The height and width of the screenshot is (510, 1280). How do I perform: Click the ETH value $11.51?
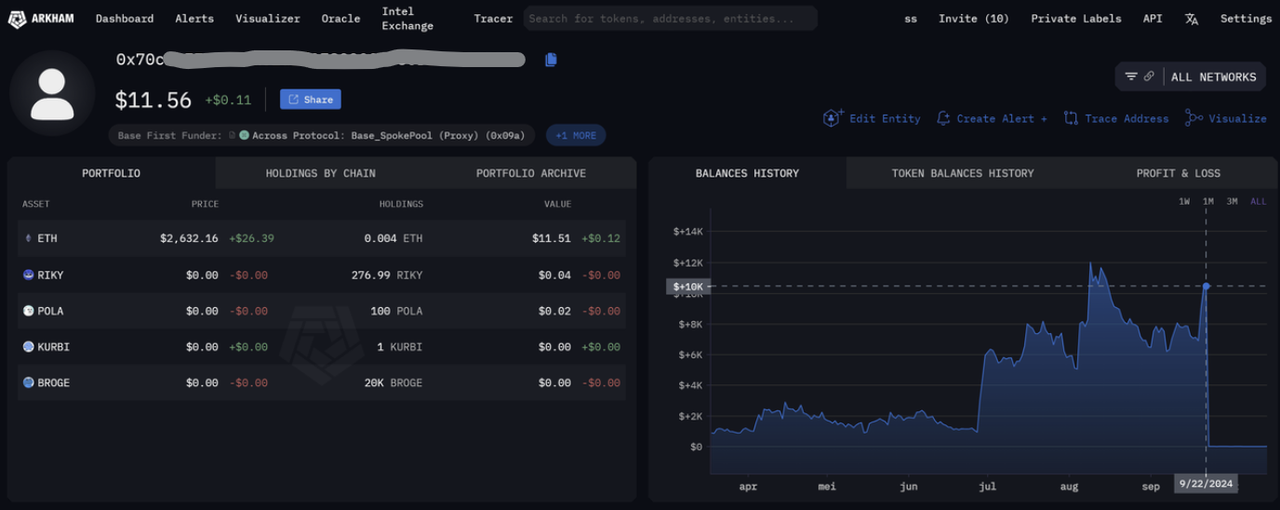click(551, 239)
